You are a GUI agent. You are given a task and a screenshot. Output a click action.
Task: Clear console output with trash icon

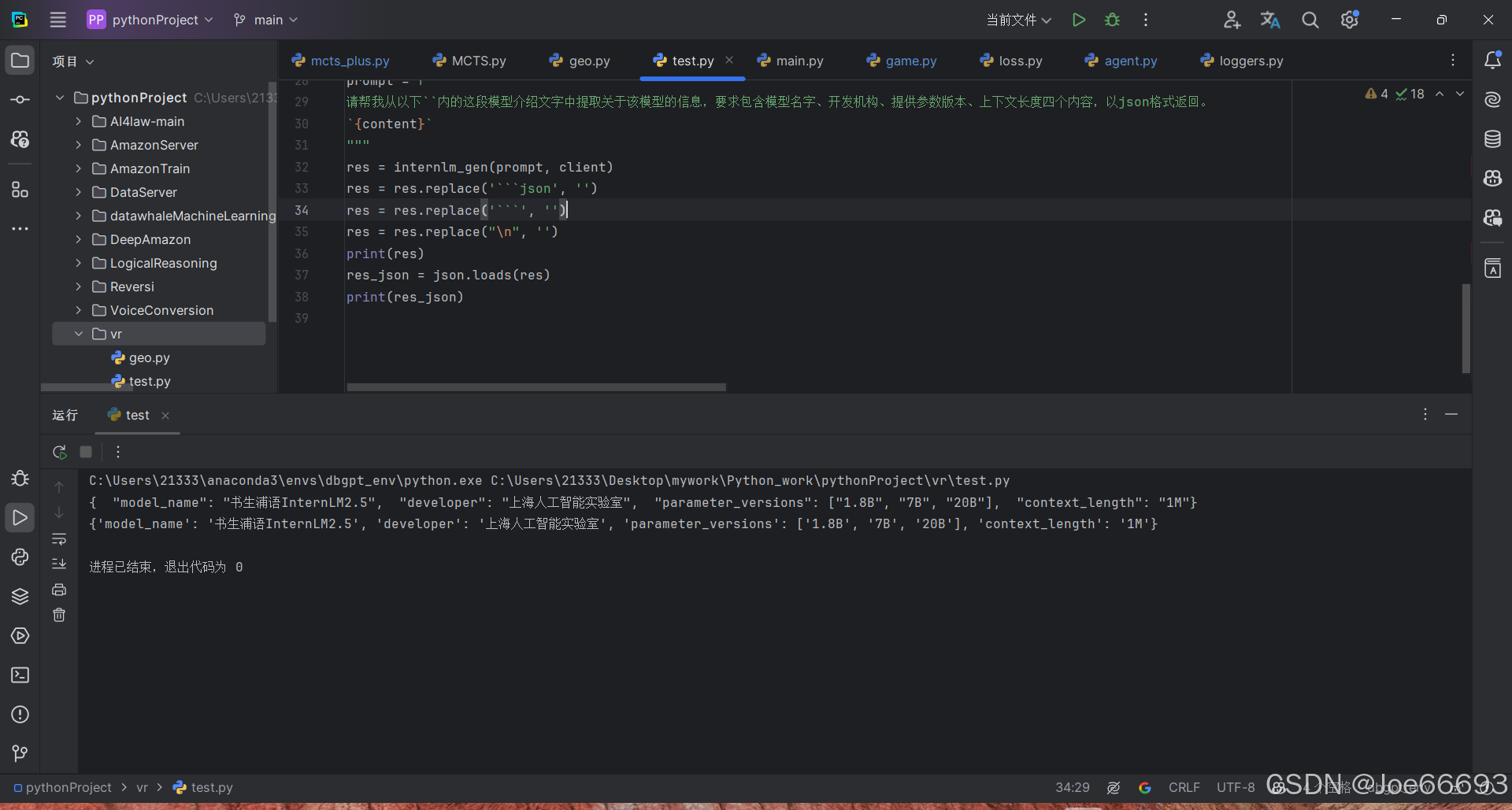coord(59,615)
